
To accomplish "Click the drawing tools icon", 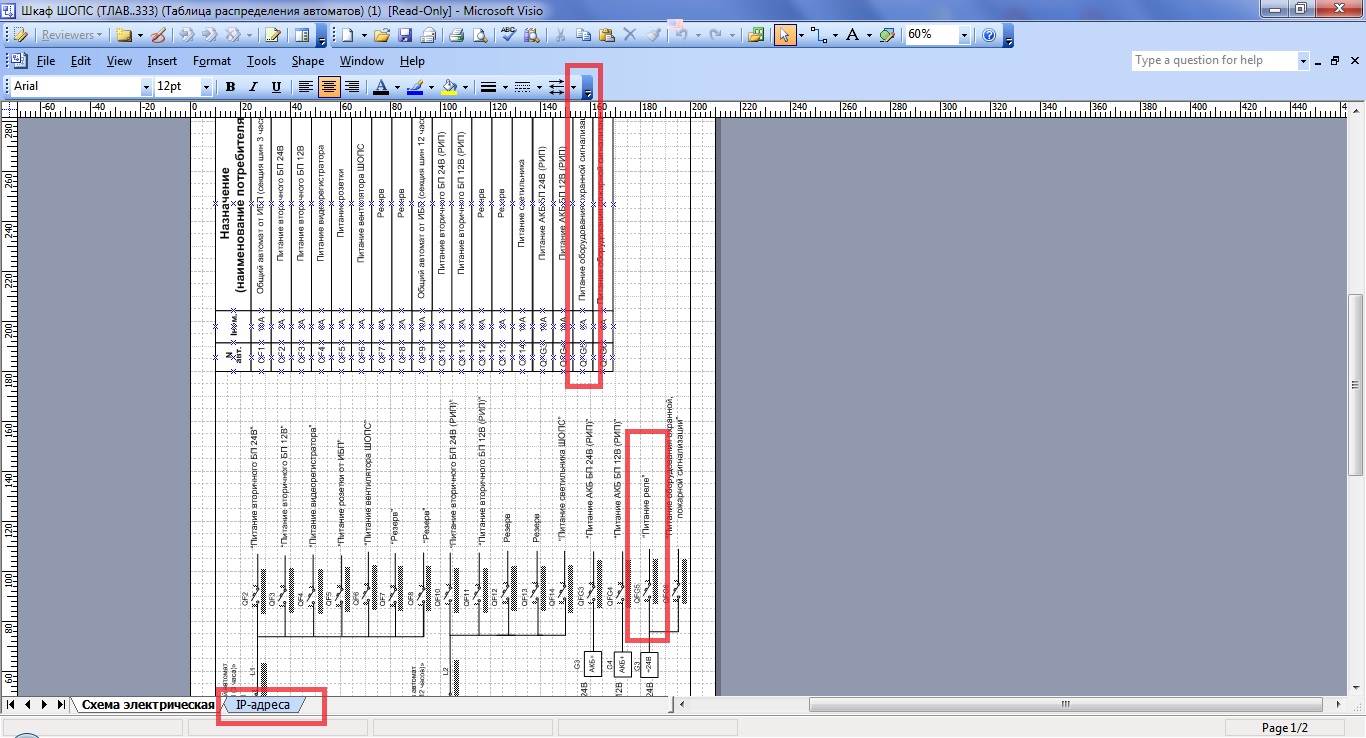I will click(887, 35).
